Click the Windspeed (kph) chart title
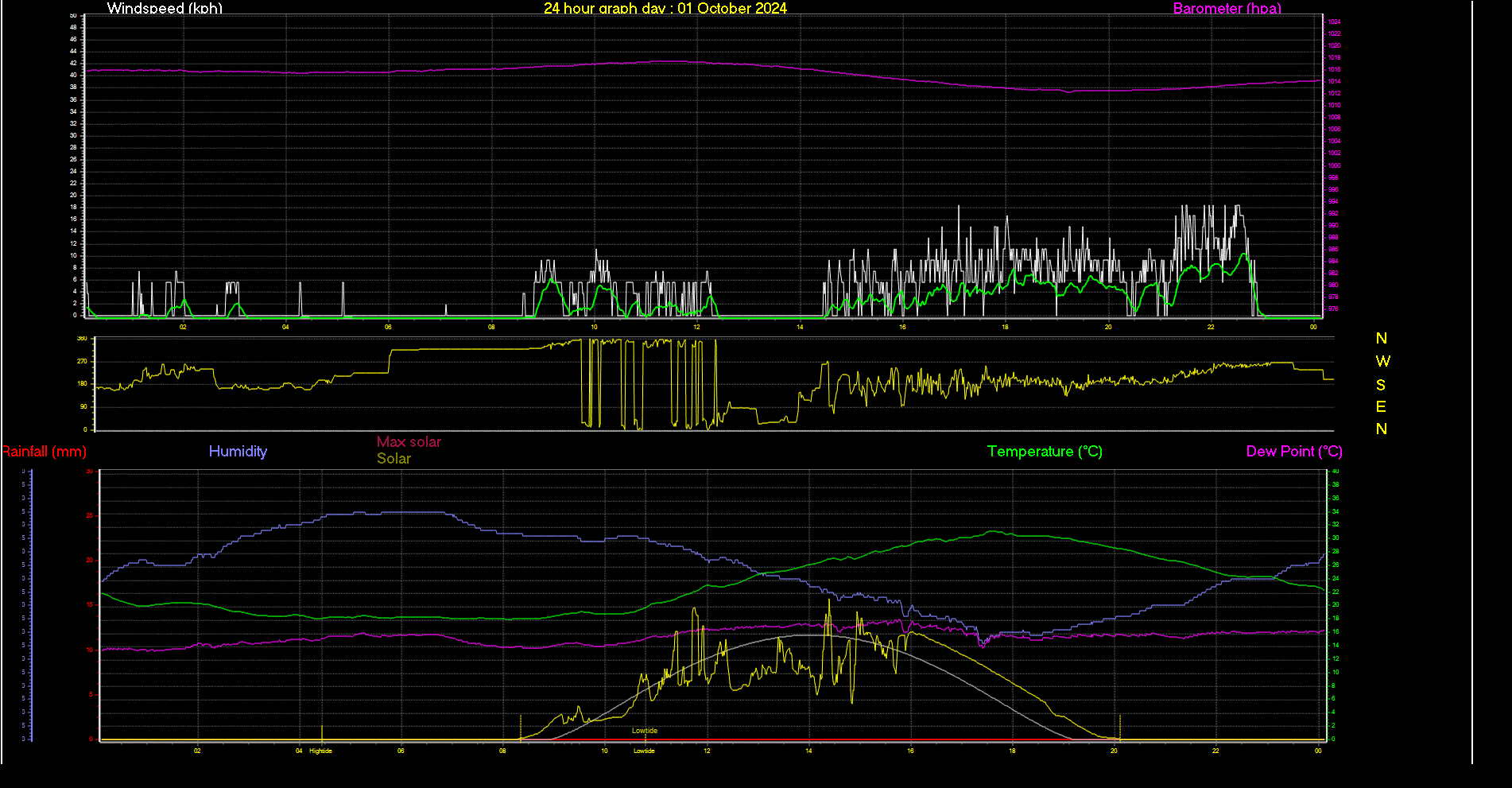The width and height of the screenshot is (1512, 788). (165, 8)
